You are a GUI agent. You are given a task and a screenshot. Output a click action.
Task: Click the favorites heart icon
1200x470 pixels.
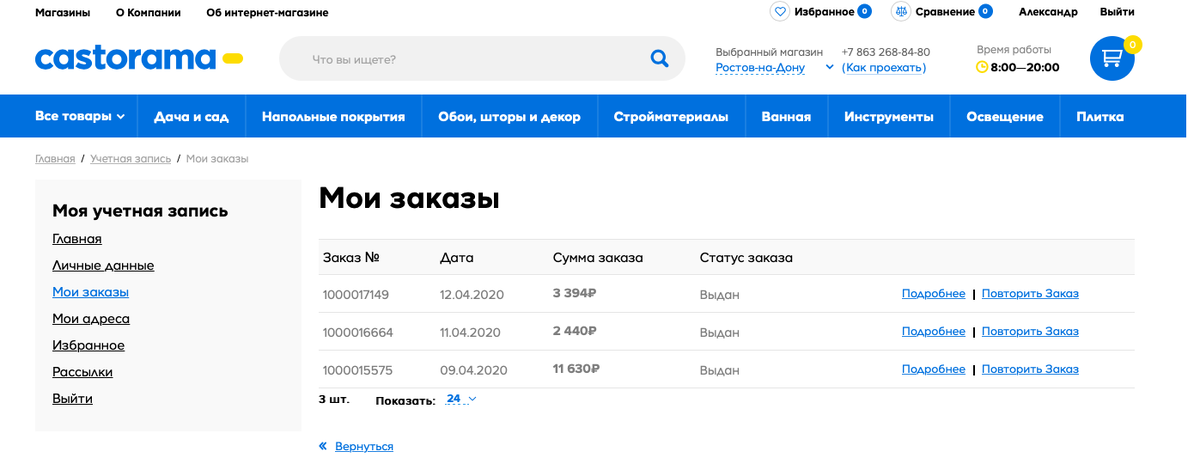pyautogui.click(x=780, y=12)
